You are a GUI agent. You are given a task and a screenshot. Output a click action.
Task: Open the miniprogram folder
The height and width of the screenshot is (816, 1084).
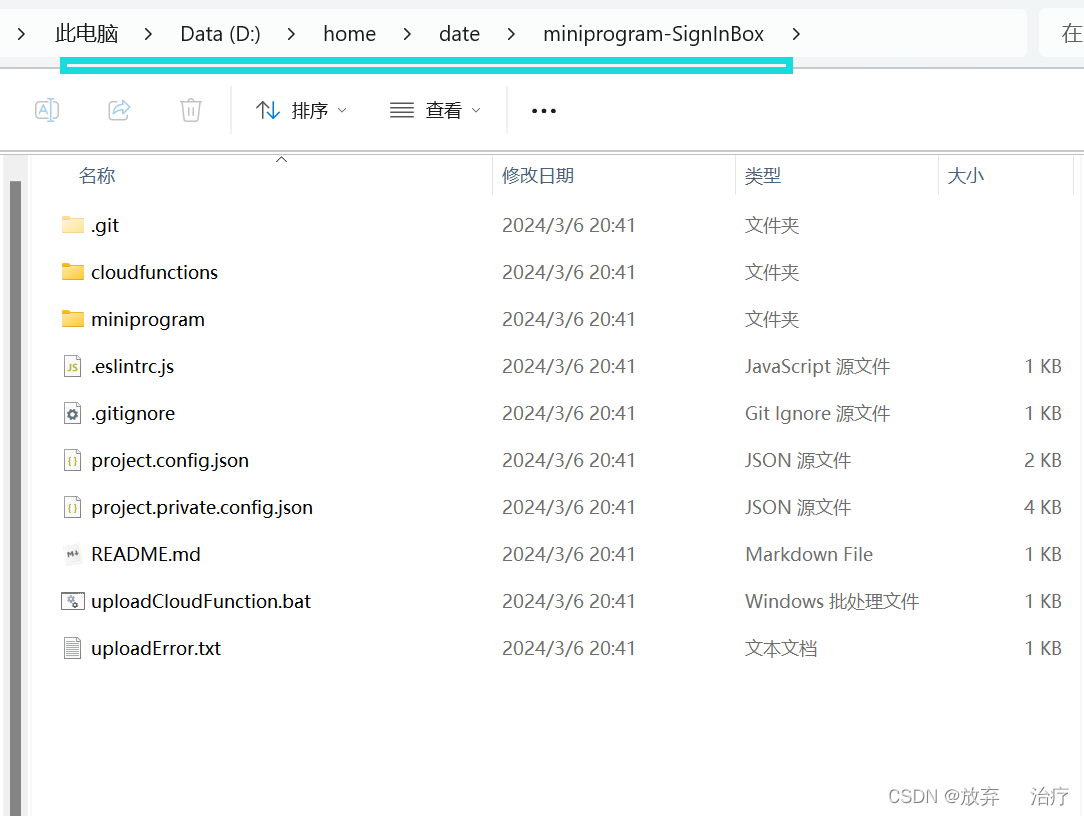146,319
